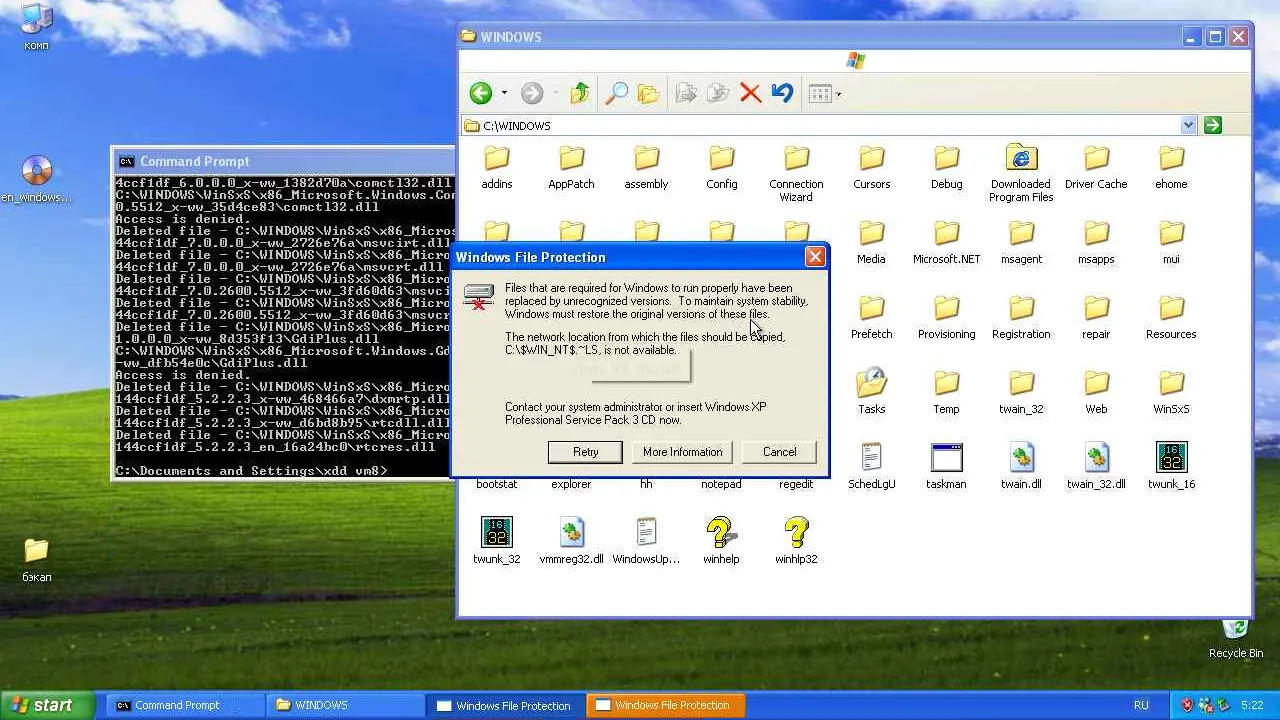Screen dimensions: 1280x720
Task: Select the winhlp32 application icon
Action: point(796,542)
